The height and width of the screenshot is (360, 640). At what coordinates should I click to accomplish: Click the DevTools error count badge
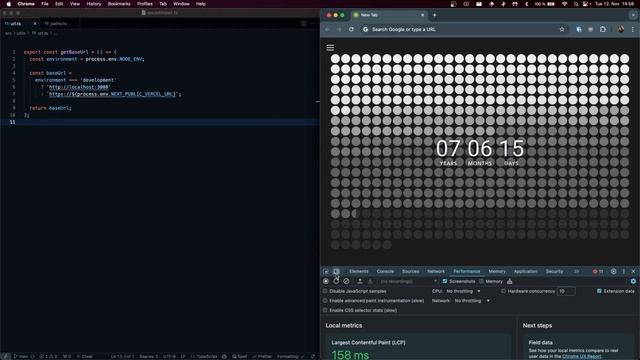(598, 271)
